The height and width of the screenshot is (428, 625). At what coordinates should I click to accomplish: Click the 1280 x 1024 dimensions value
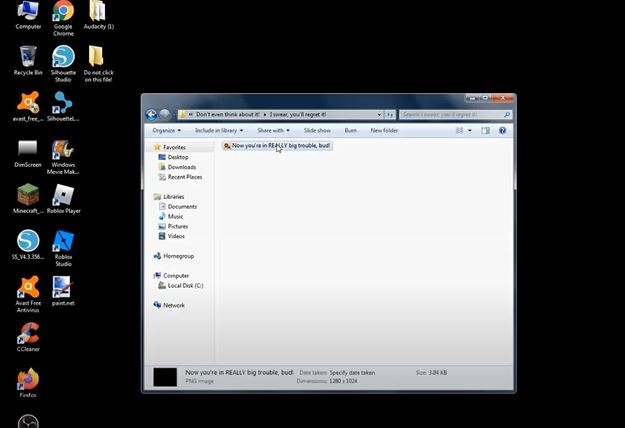(343, 381)
